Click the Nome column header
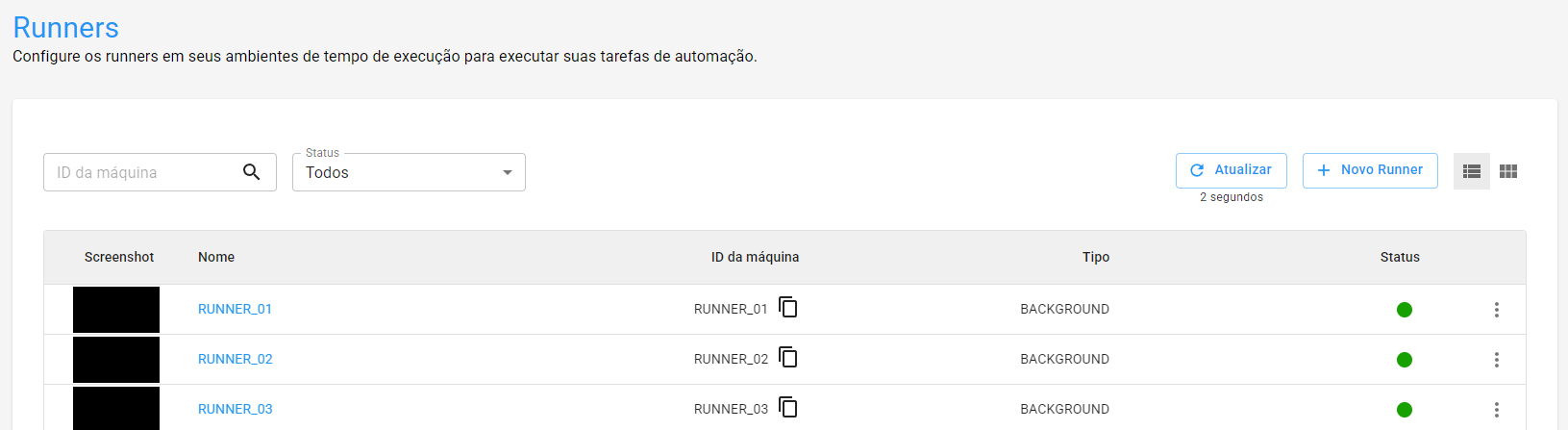This screenshot has width=1568, height=430. [x=216, y=257]
